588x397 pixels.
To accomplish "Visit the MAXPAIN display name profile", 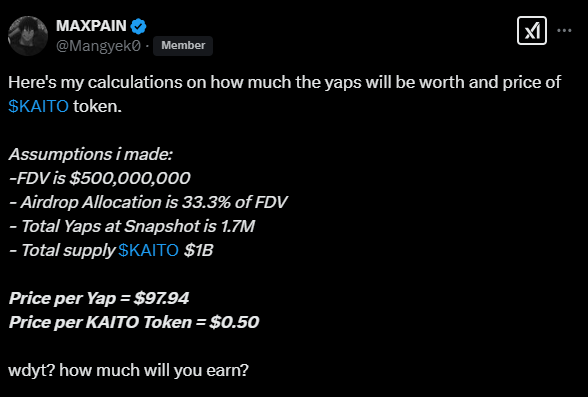I will [x=91, y=26].
